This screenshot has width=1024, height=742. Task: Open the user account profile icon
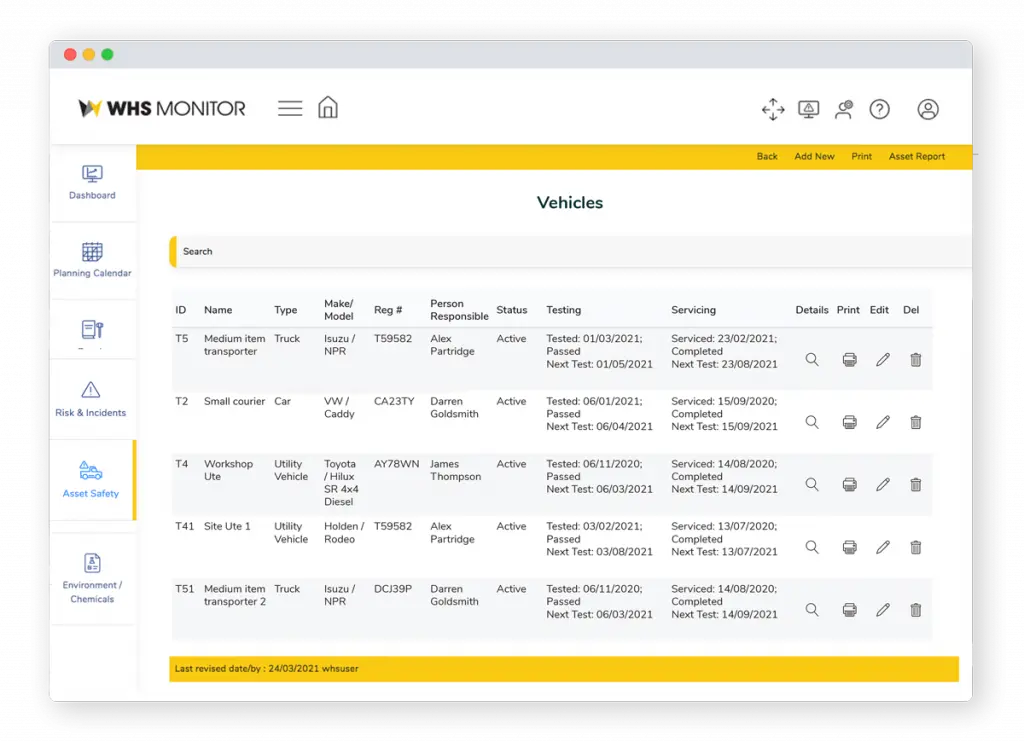coord(928,109)
